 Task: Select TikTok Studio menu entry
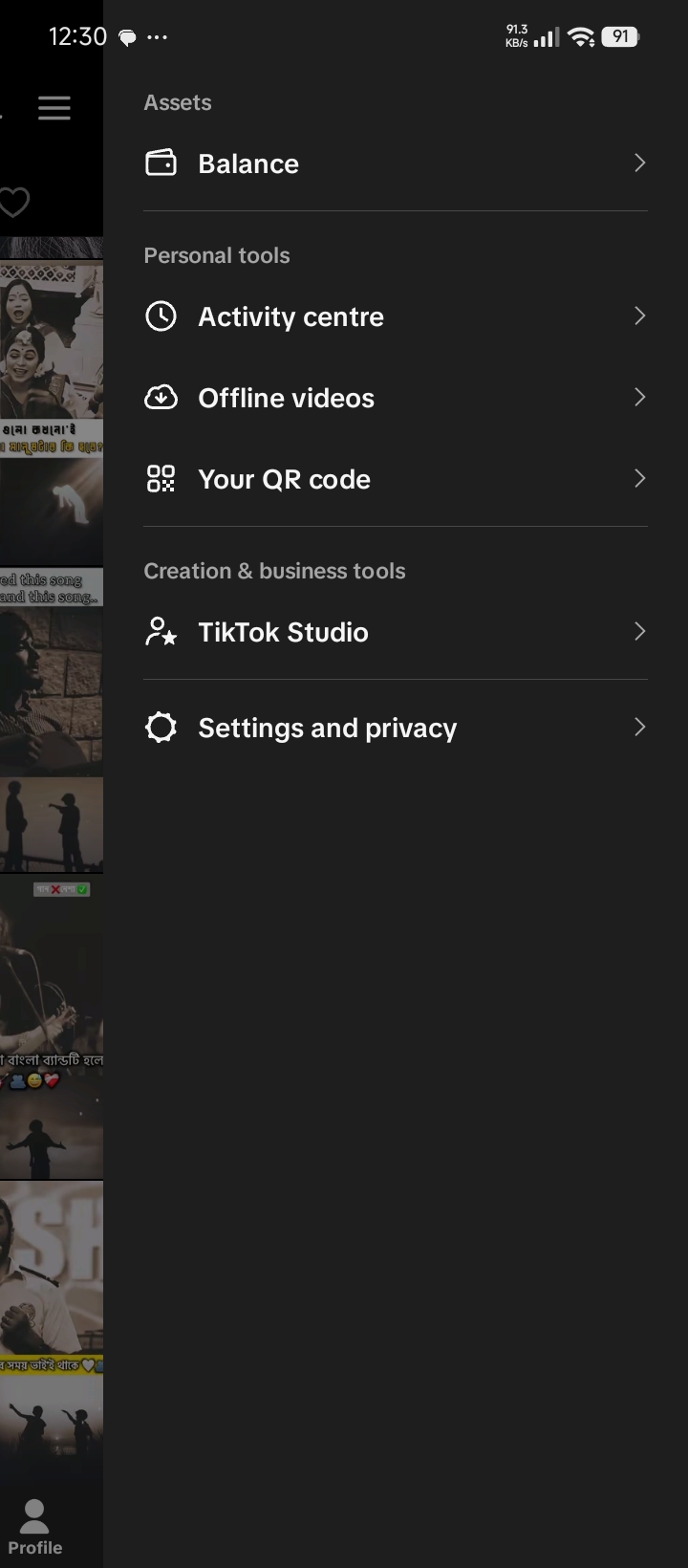pos(396,632)
